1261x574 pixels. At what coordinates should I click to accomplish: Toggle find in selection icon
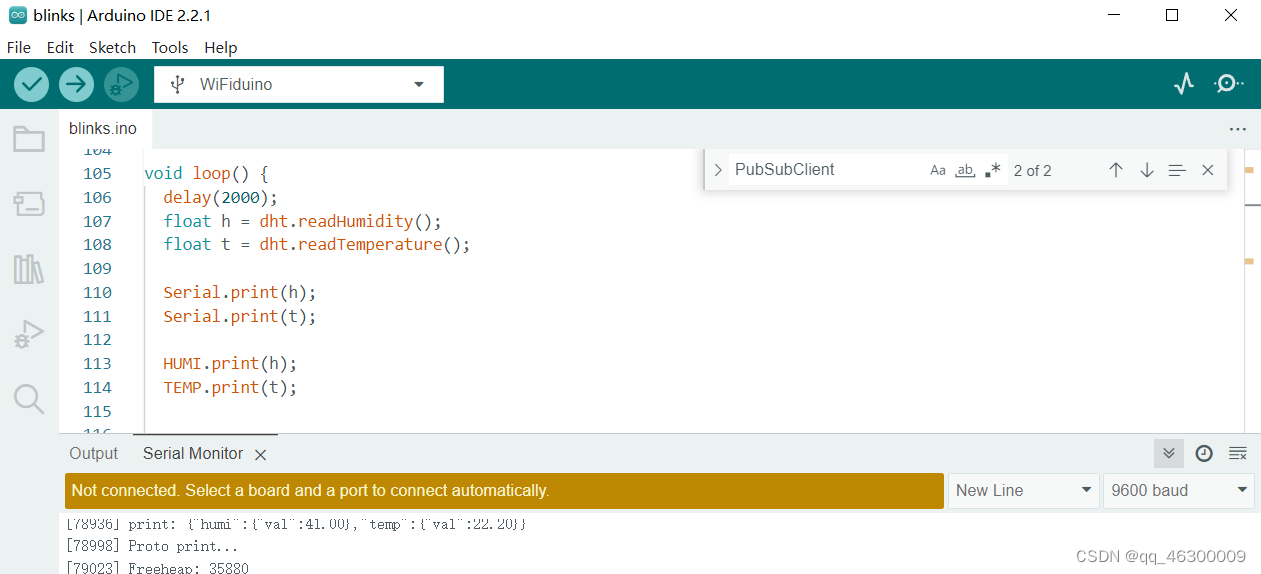(1177, 170)
